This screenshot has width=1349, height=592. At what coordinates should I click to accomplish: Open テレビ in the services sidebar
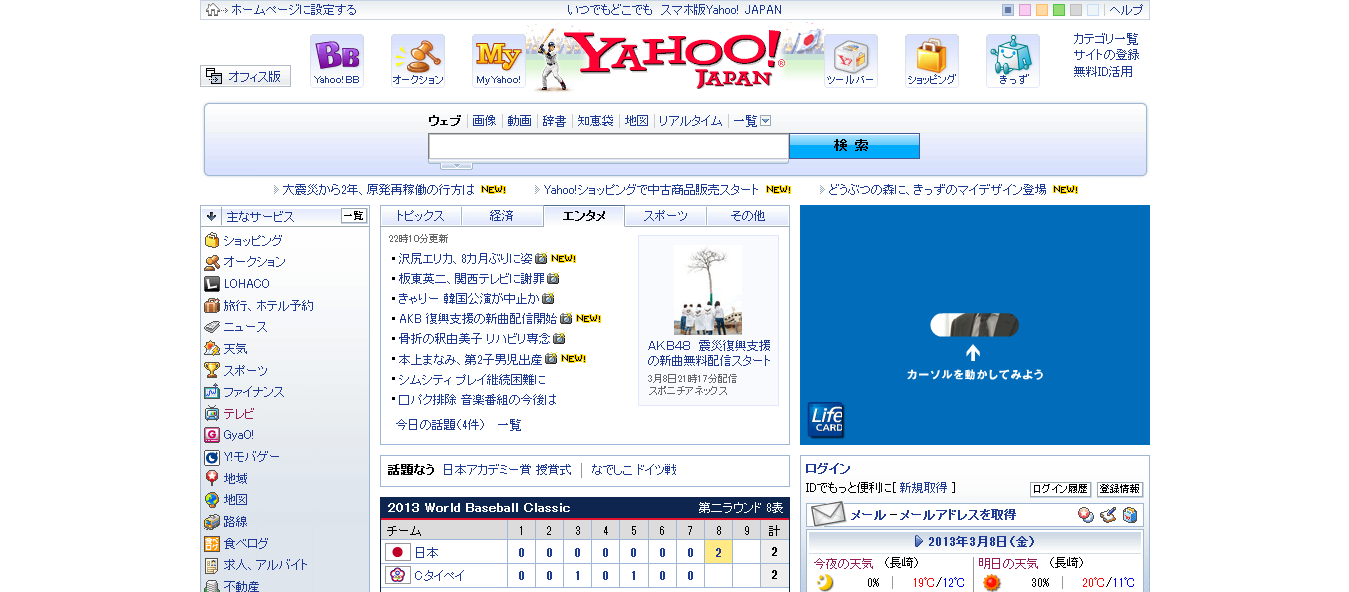[238, 413]
